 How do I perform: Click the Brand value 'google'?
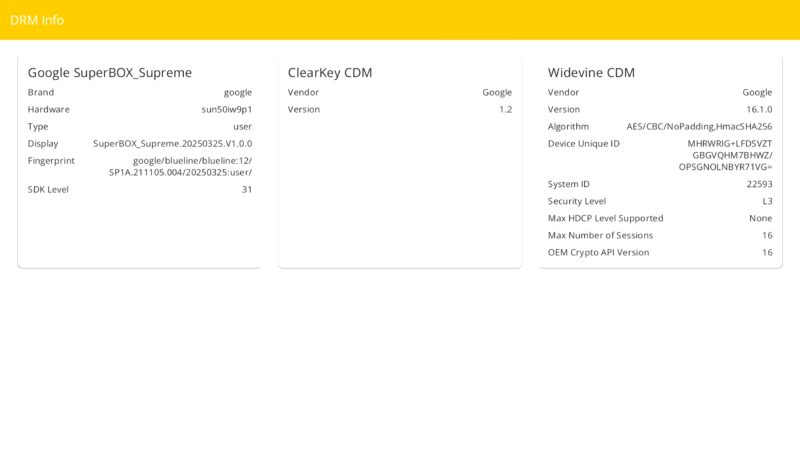(238, 92)
